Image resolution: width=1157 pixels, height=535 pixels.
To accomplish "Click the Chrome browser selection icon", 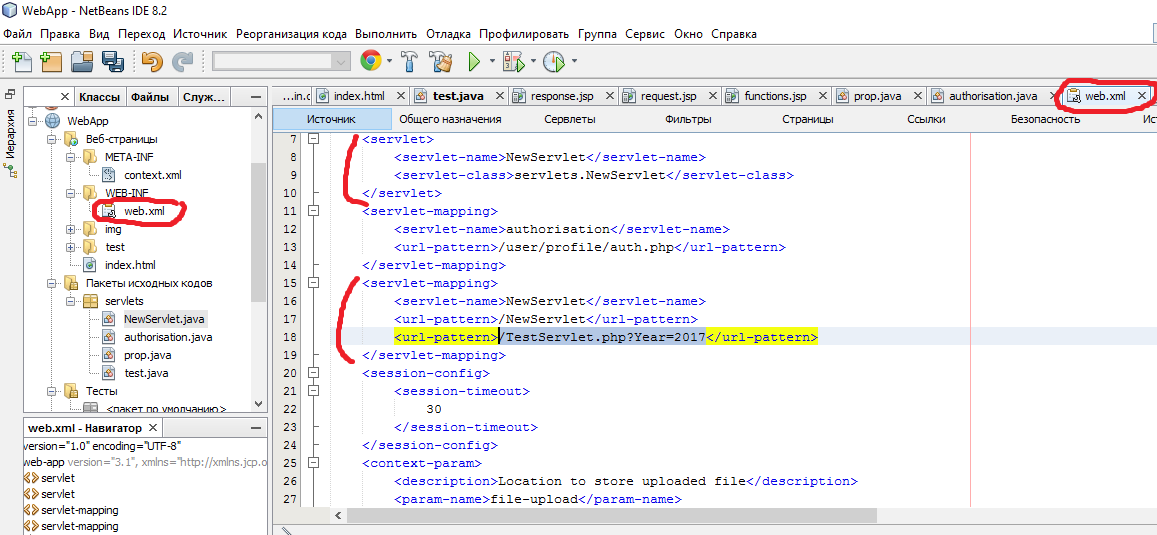I will (370, 61).
